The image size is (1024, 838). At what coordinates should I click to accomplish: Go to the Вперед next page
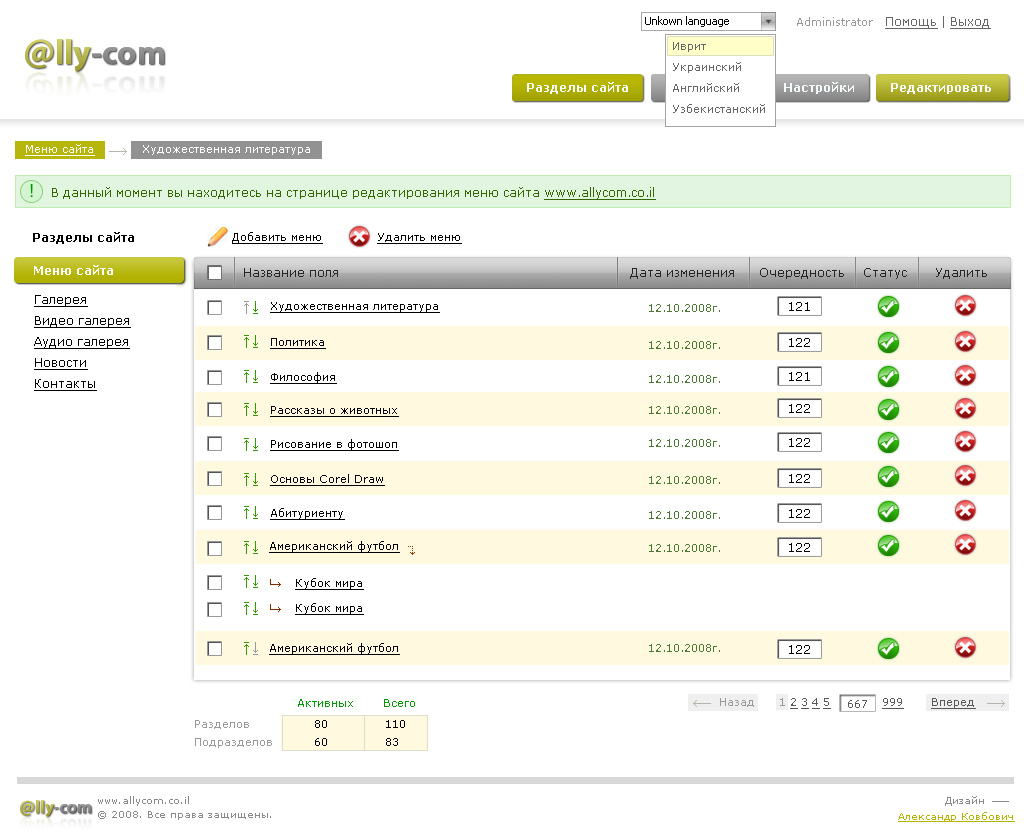(967, 702)
